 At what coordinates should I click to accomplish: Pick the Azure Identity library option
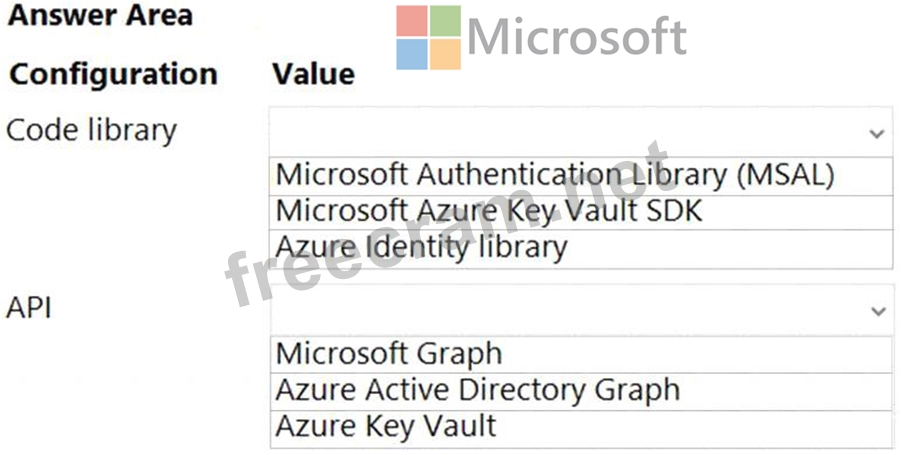[421, 246]
